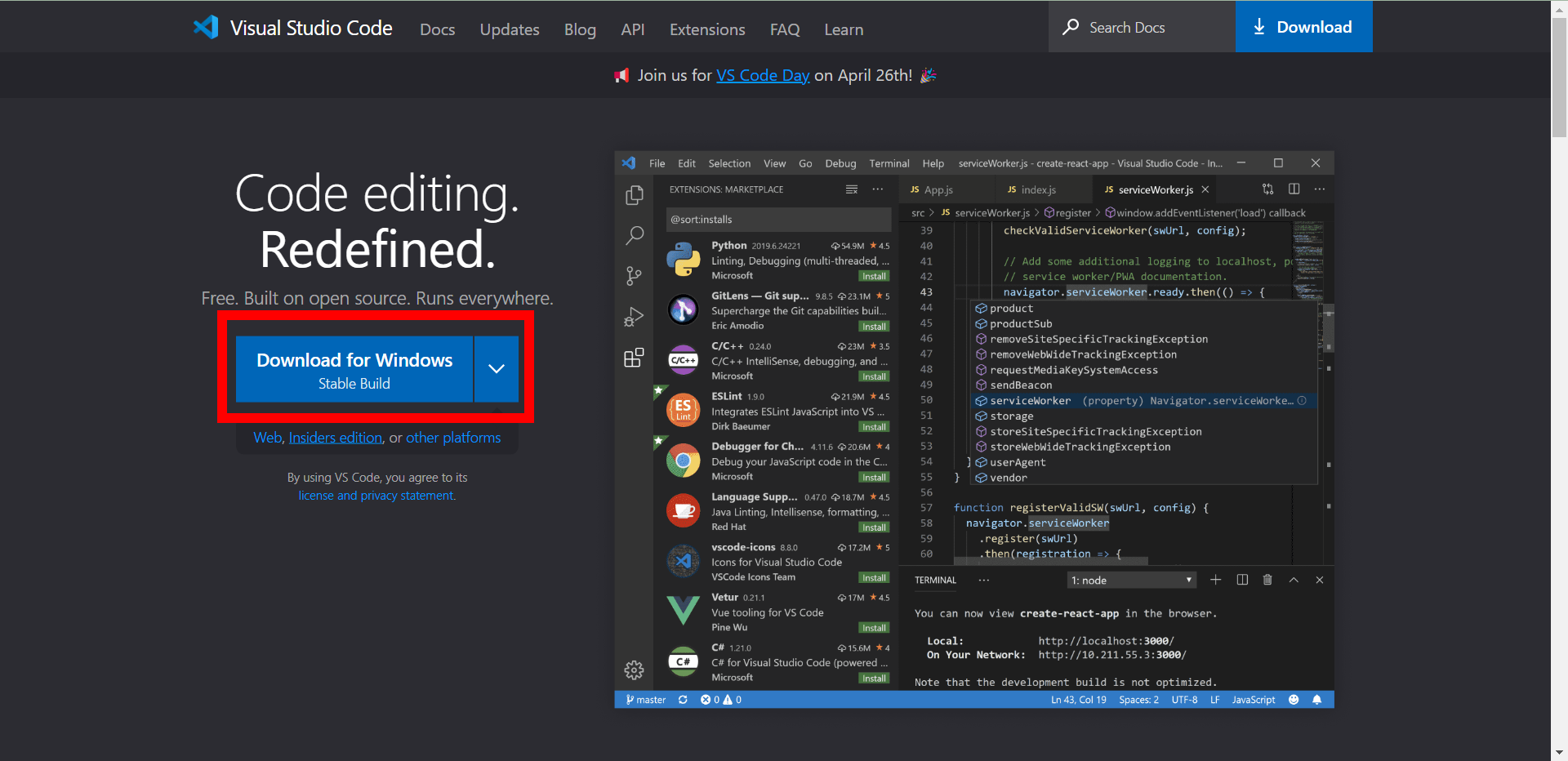The image size is (1568, 761).
Task: Click the Download for Windows Stable Build button
Action: coord(354,369)
